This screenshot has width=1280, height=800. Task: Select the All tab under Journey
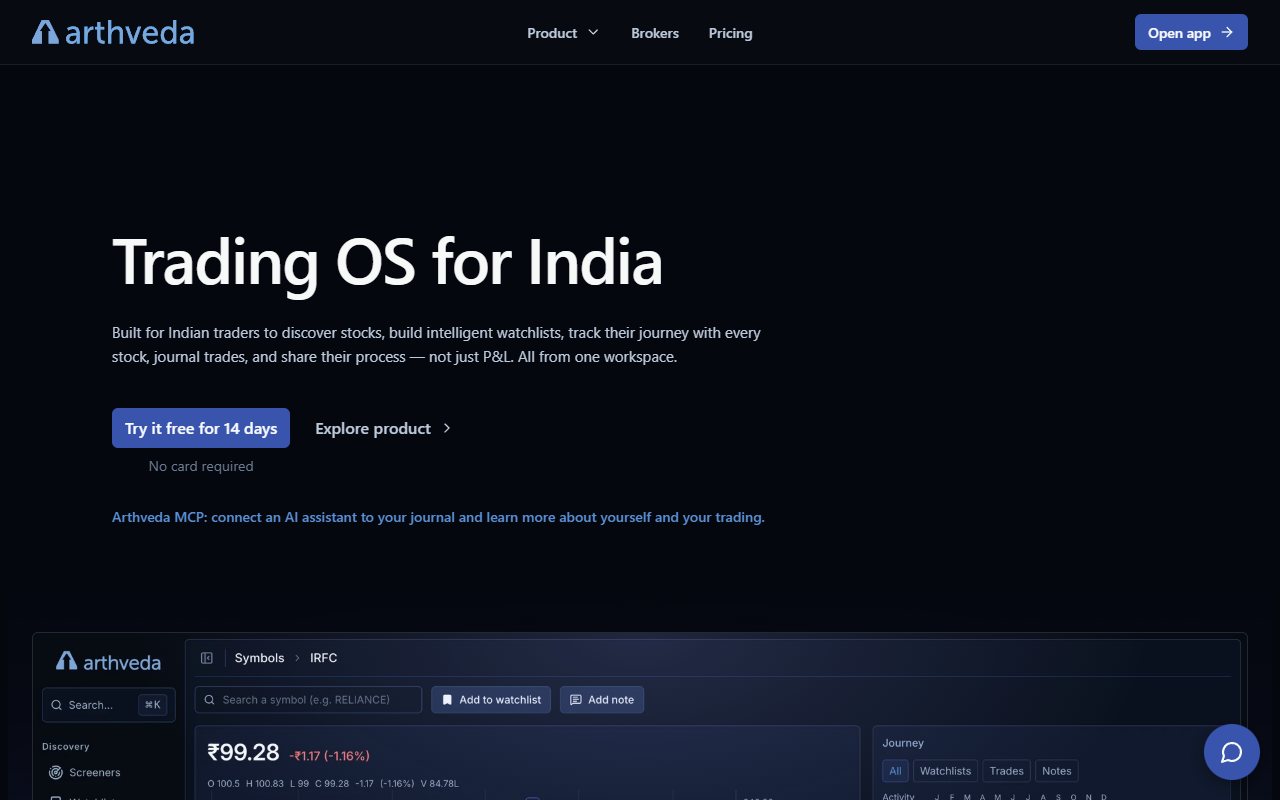(x=895, y=771)
